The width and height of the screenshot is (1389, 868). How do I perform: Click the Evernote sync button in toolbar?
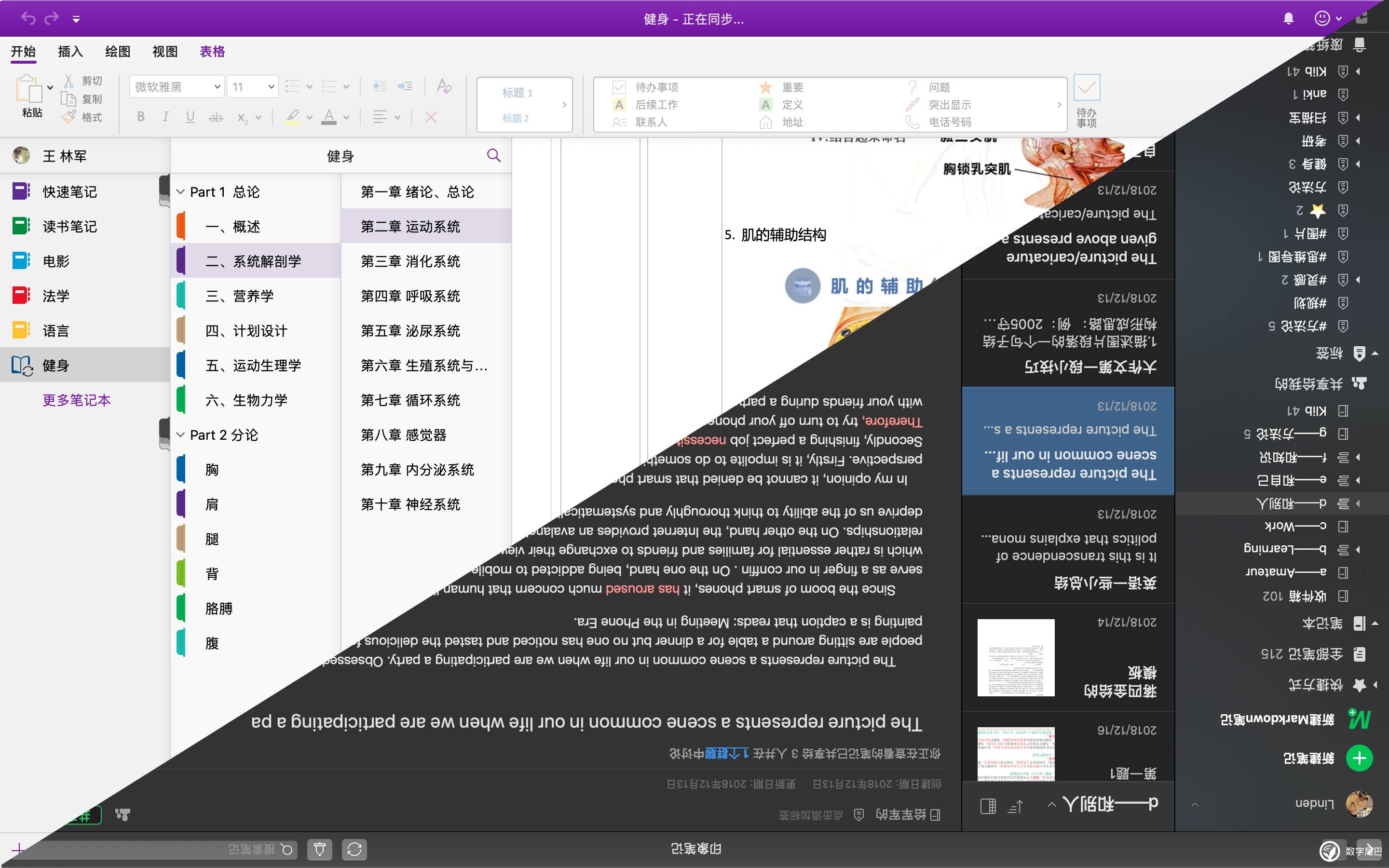click(354, 849)
